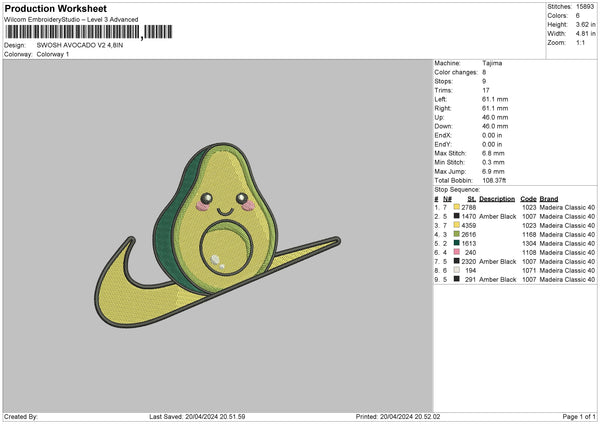Click "Amber Black" description in row 2
This screenshot has height=424, width=600.
pos(497,217)
